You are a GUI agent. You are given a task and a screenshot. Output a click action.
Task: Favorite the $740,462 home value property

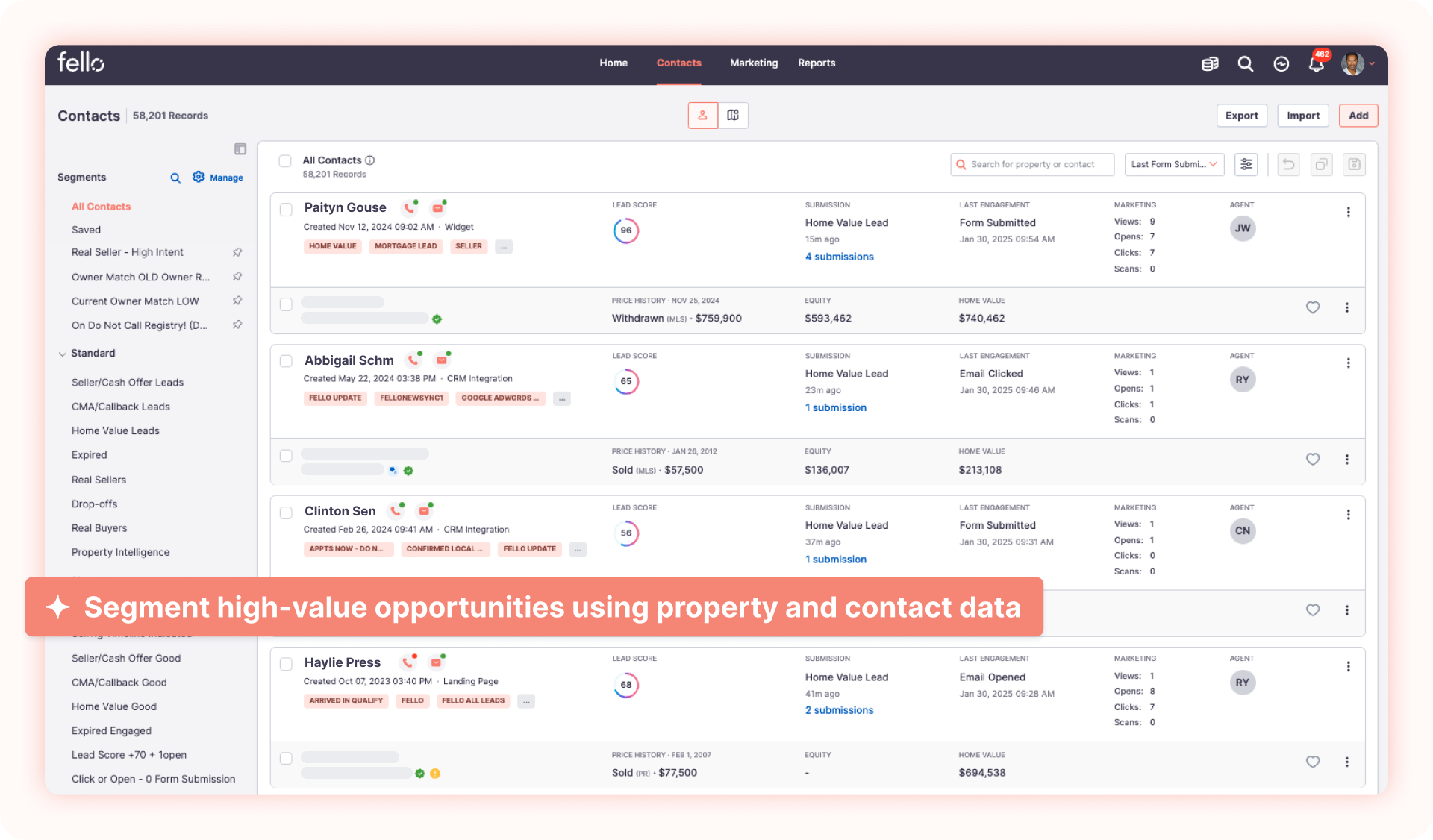(1313, 307)
